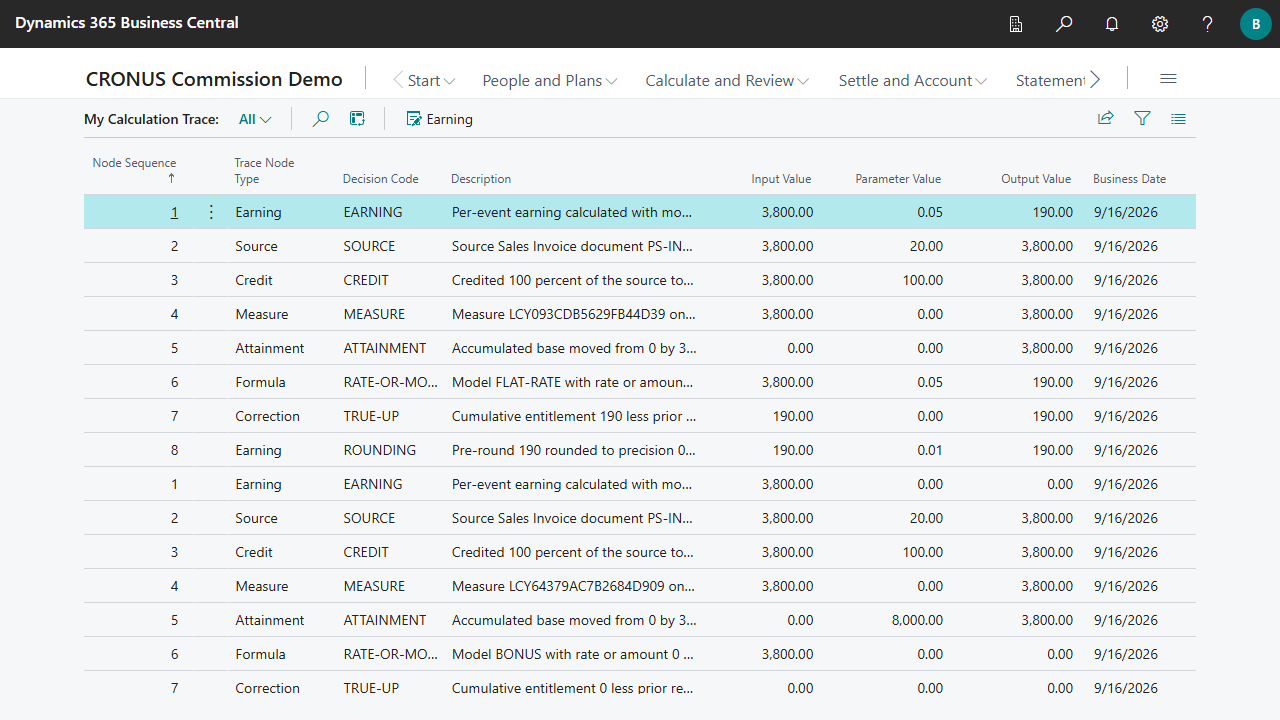Expand the Calculate and Review menu

(728, 80)
